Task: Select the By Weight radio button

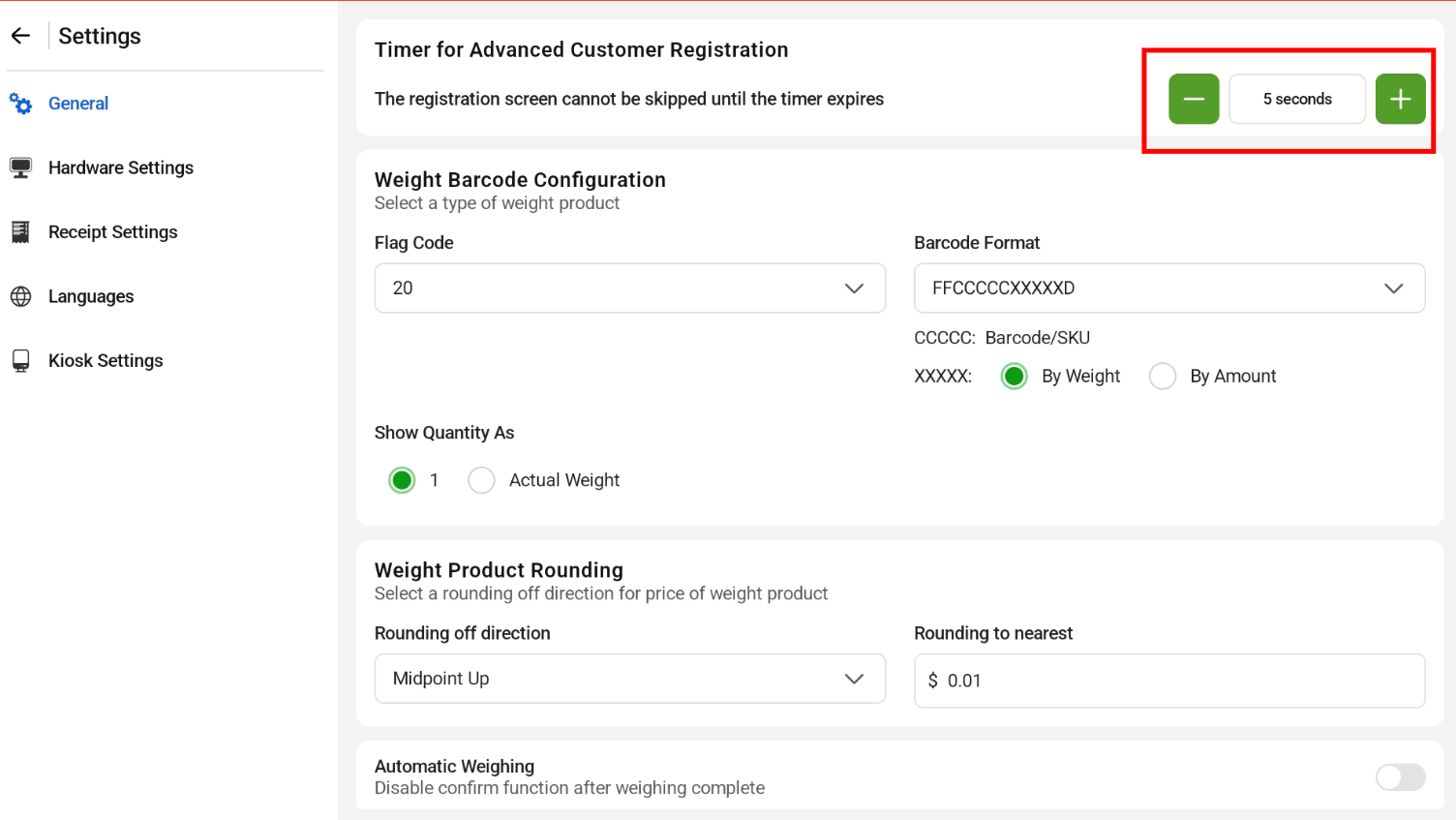Action: click(x=1014, y=376)
